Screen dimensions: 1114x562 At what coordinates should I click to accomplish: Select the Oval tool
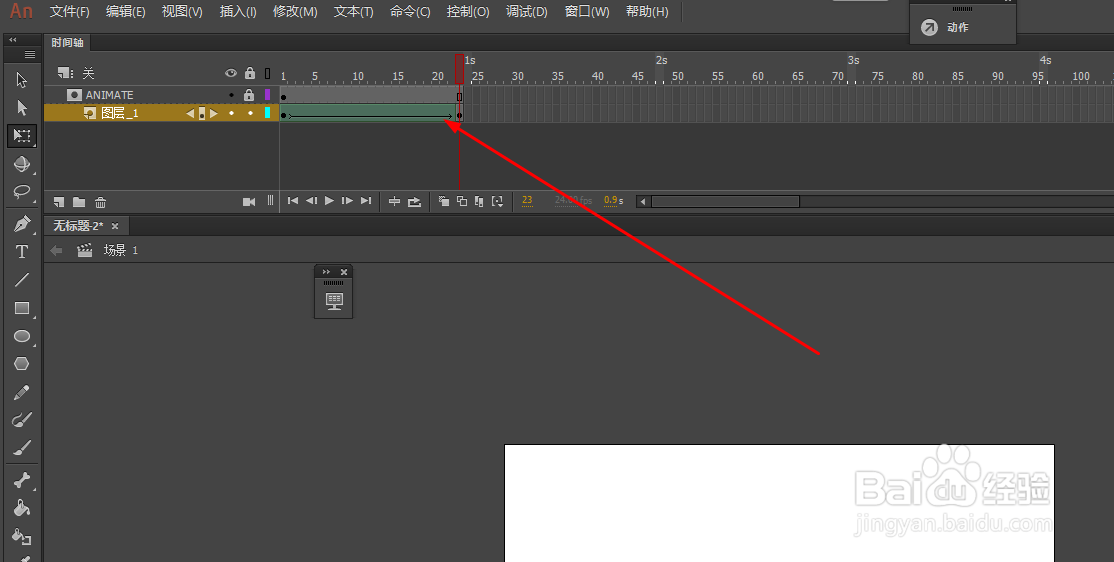click(22, 336)
